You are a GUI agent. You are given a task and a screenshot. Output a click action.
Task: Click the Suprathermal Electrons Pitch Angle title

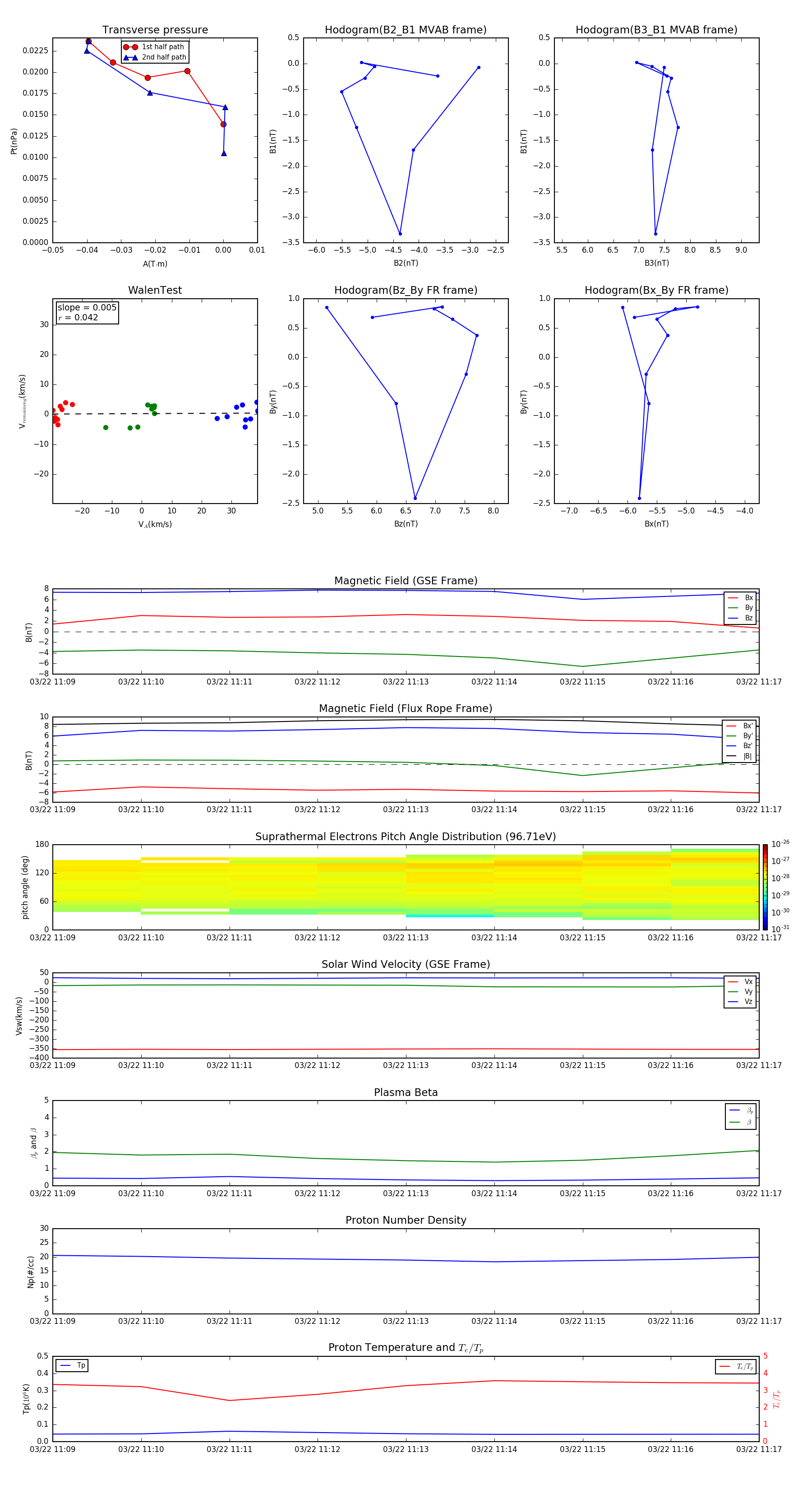point(406,837)
